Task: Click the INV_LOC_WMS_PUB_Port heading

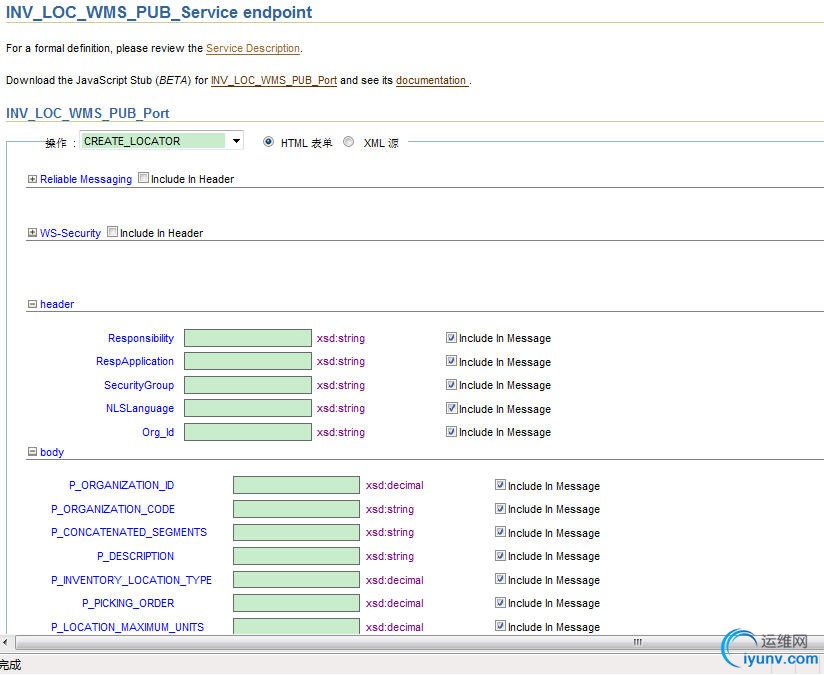Action: pyautogui.click(x=88, y=114)
